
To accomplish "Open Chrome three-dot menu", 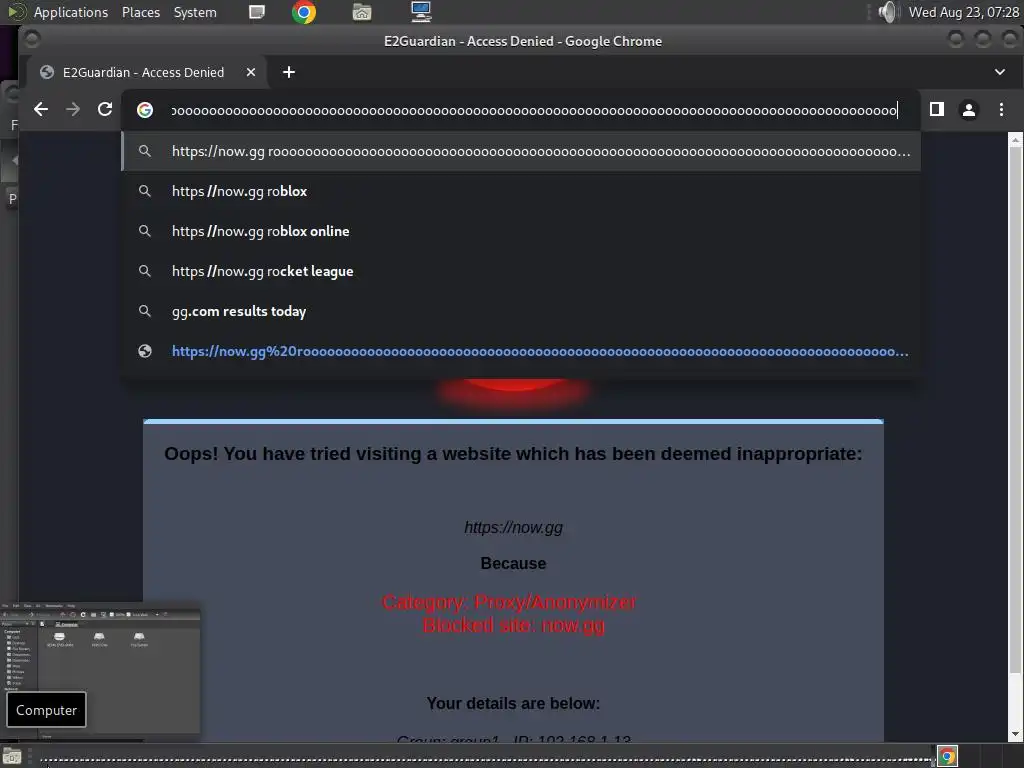I will [x=1000, y=110].
